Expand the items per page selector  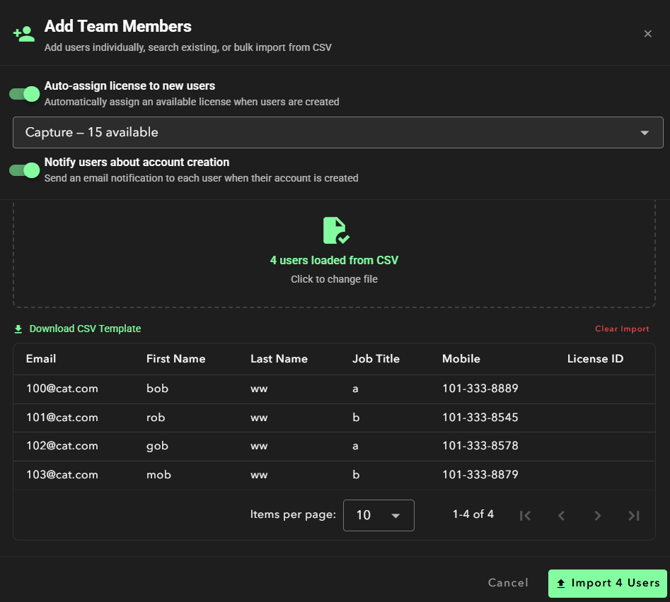[x=378, y=515]
